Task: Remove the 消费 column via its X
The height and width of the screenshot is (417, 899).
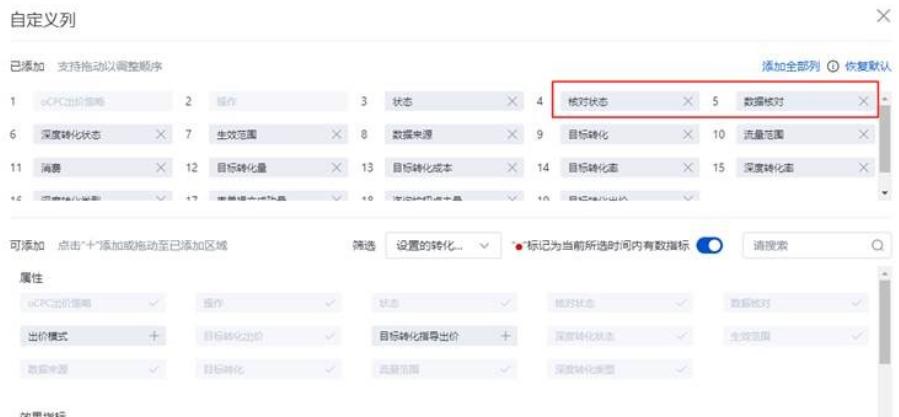Action: [161, 167]
